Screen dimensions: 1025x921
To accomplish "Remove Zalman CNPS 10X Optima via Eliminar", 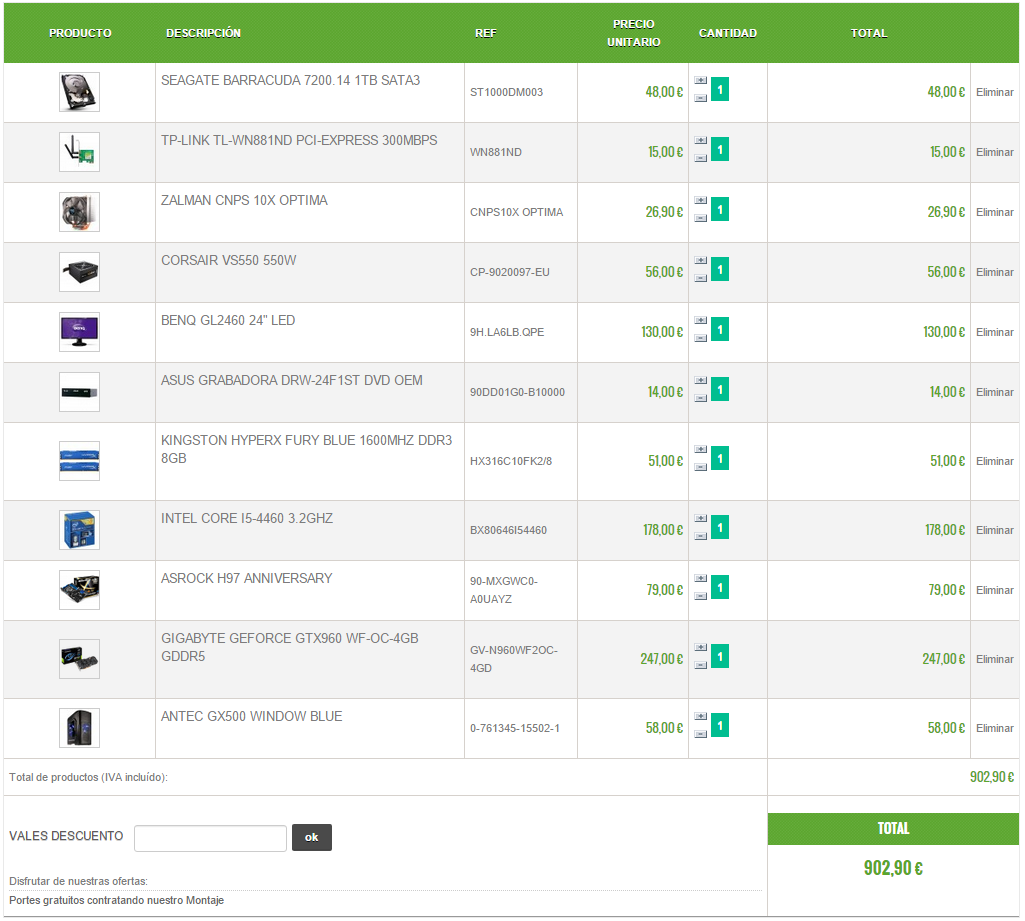I will point(994,213).
